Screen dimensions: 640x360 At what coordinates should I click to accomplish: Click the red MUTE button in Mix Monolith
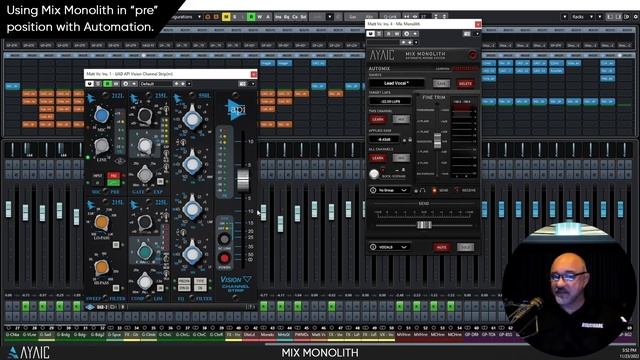(442, 247)
